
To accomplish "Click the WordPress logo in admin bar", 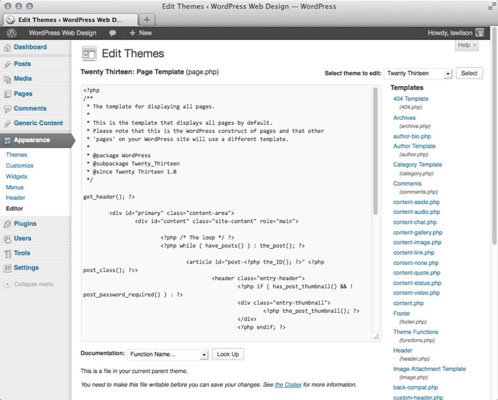I will 12,33.
